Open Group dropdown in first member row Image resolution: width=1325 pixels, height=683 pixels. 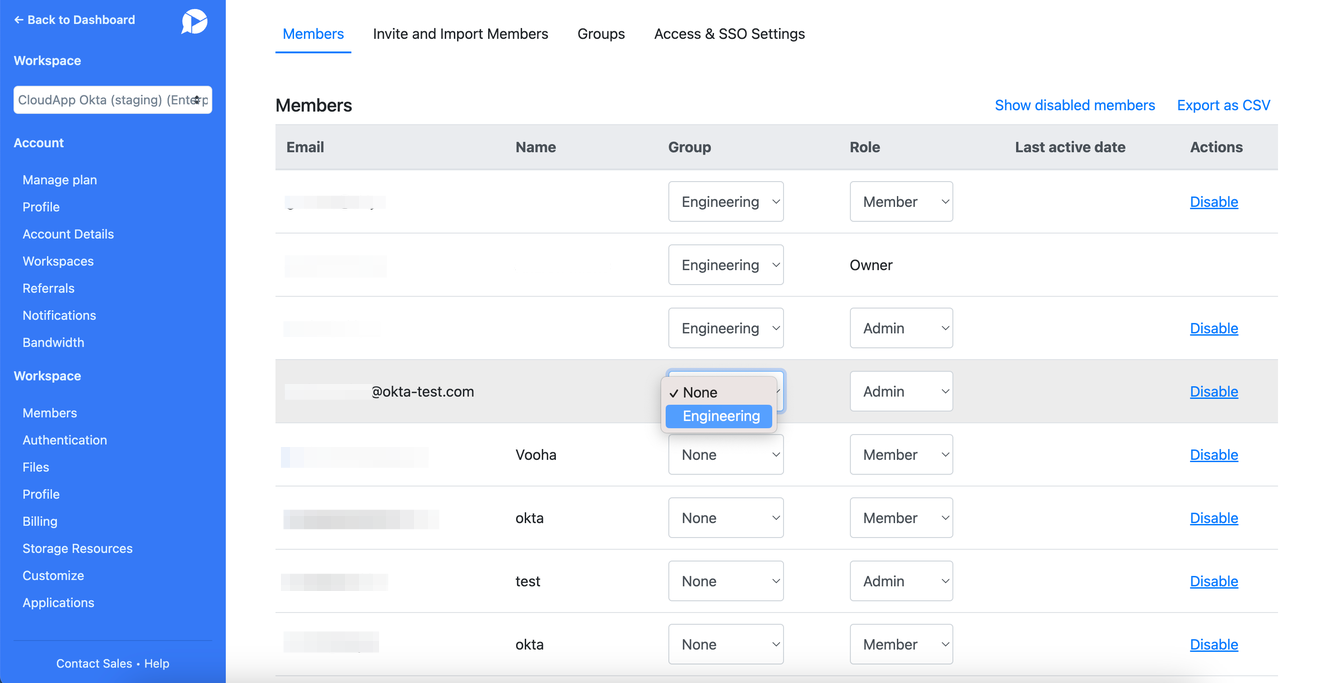pyautogui.click(x=726, y=202)
